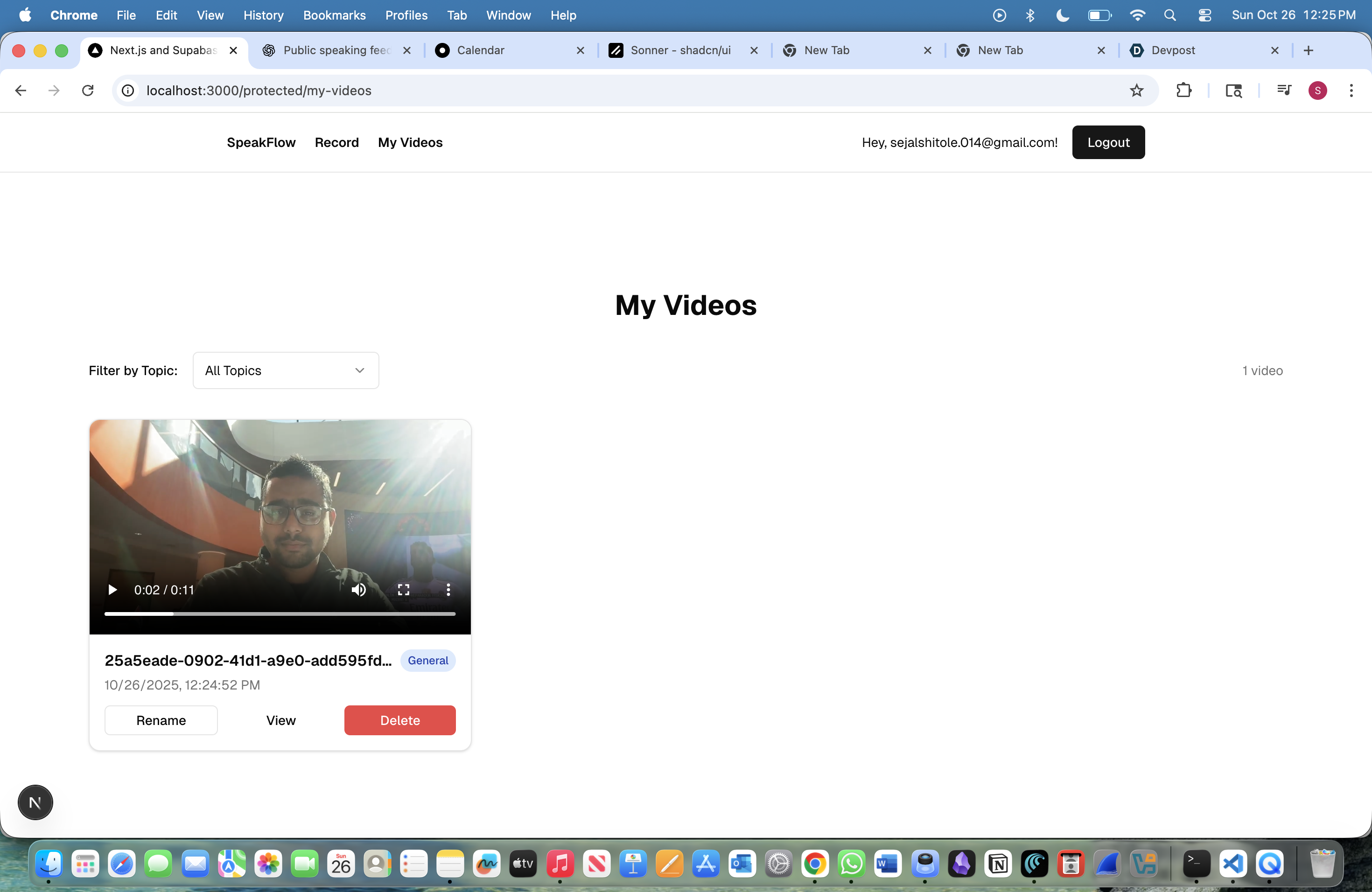Bookmark this page with star icon
Viewport: 1372px width, 892px height.
point(1136,91)
